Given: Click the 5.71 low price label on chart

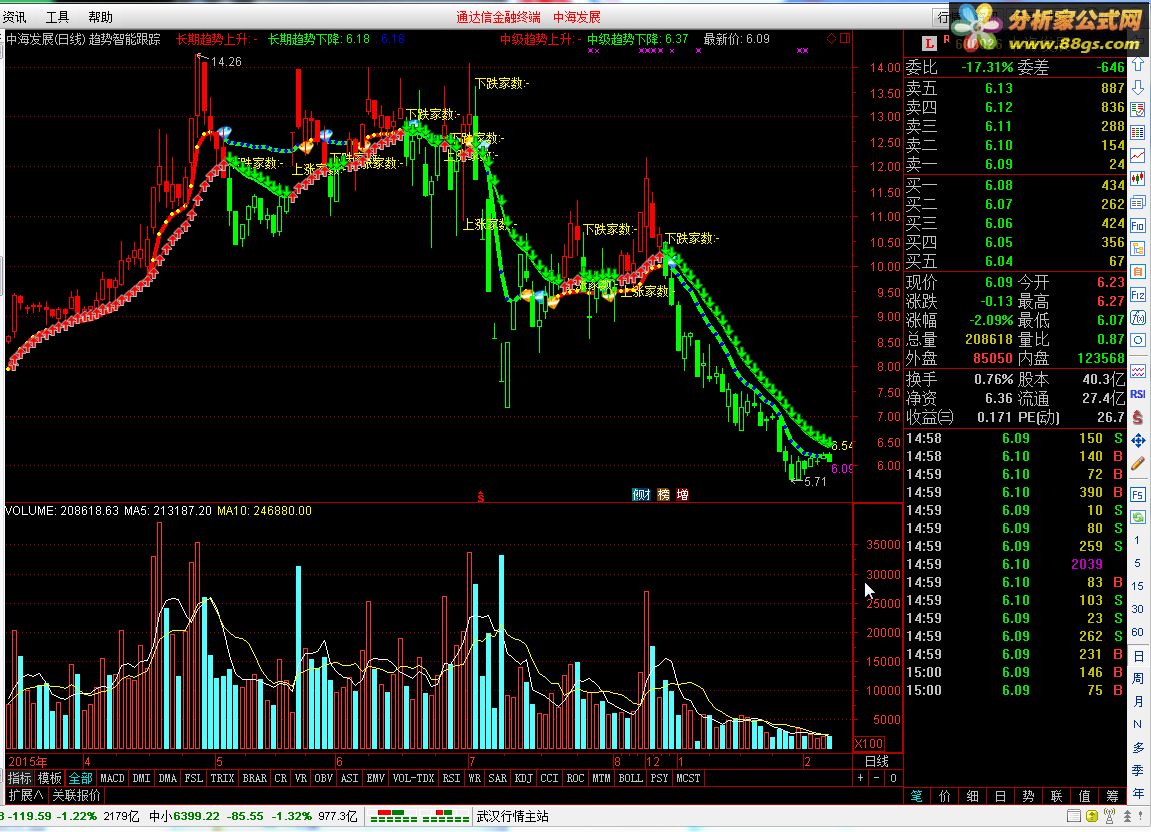Looking at the screenshot, I should coord(816,482).
